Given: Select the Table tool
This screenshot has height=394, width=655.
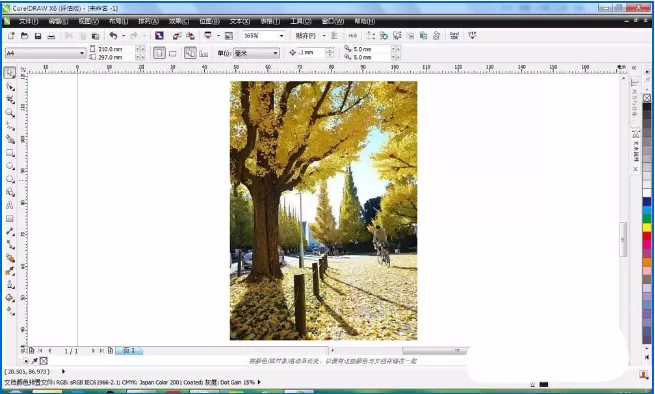Looking at the screenshot, I should [10, 219].
